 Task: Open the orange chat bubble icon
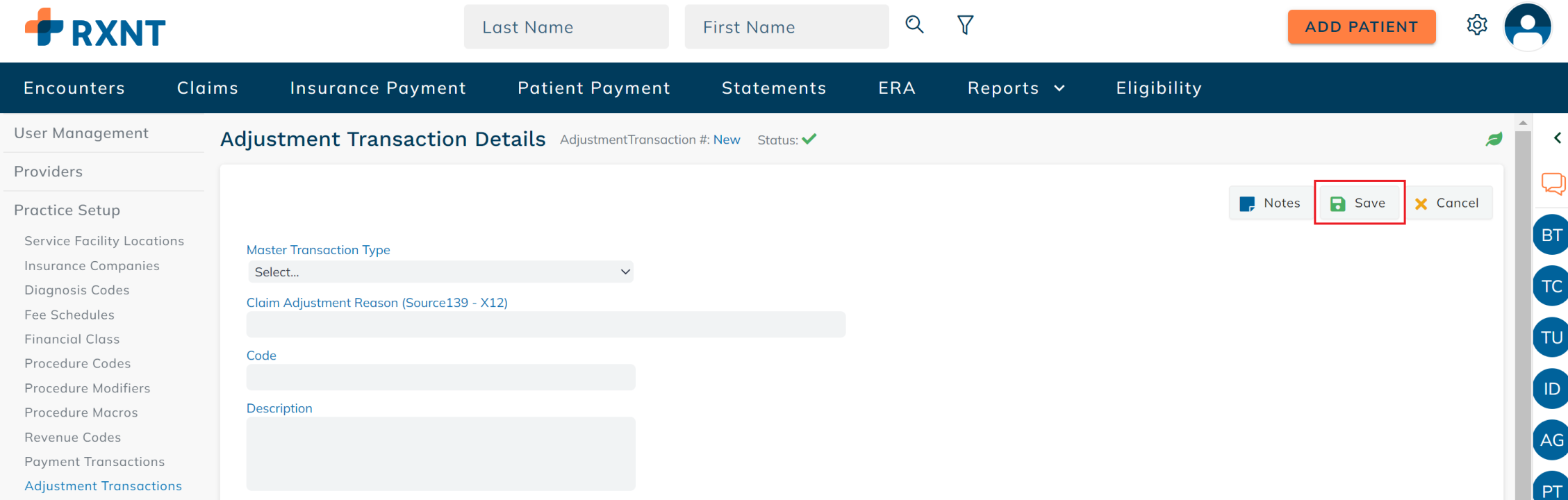coord(1554,184)
